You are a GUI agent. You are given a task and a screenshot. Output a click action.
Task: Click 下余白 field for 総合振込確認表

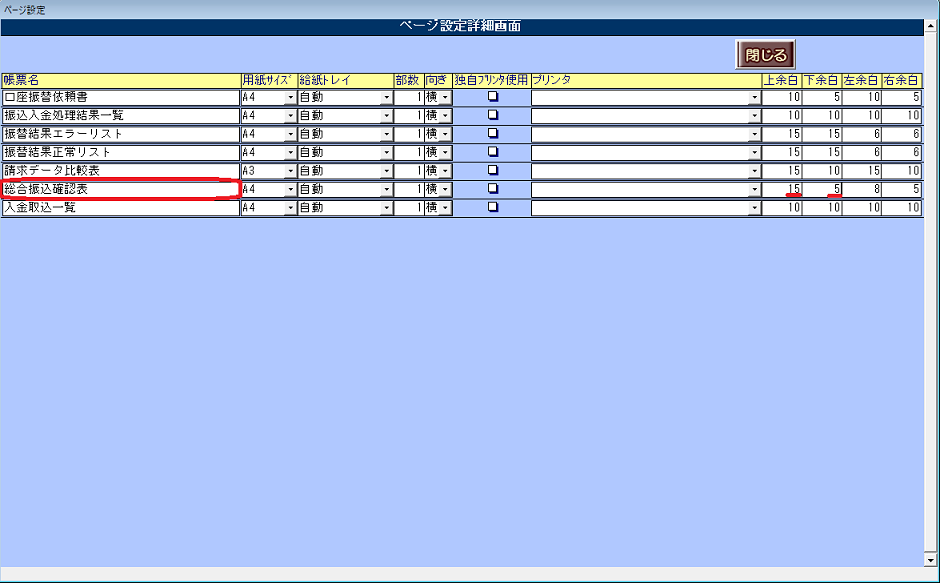point(822,189)
